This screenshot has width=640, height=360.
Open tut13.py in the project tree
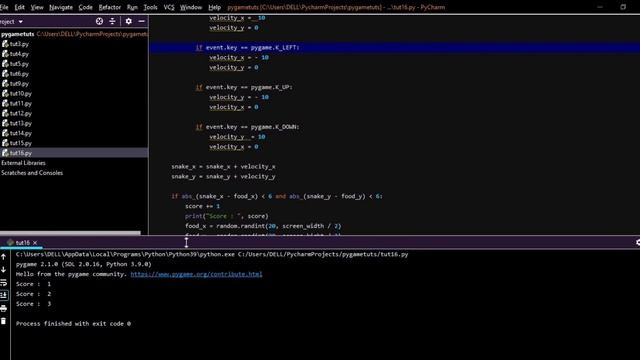tap(21, 123)
